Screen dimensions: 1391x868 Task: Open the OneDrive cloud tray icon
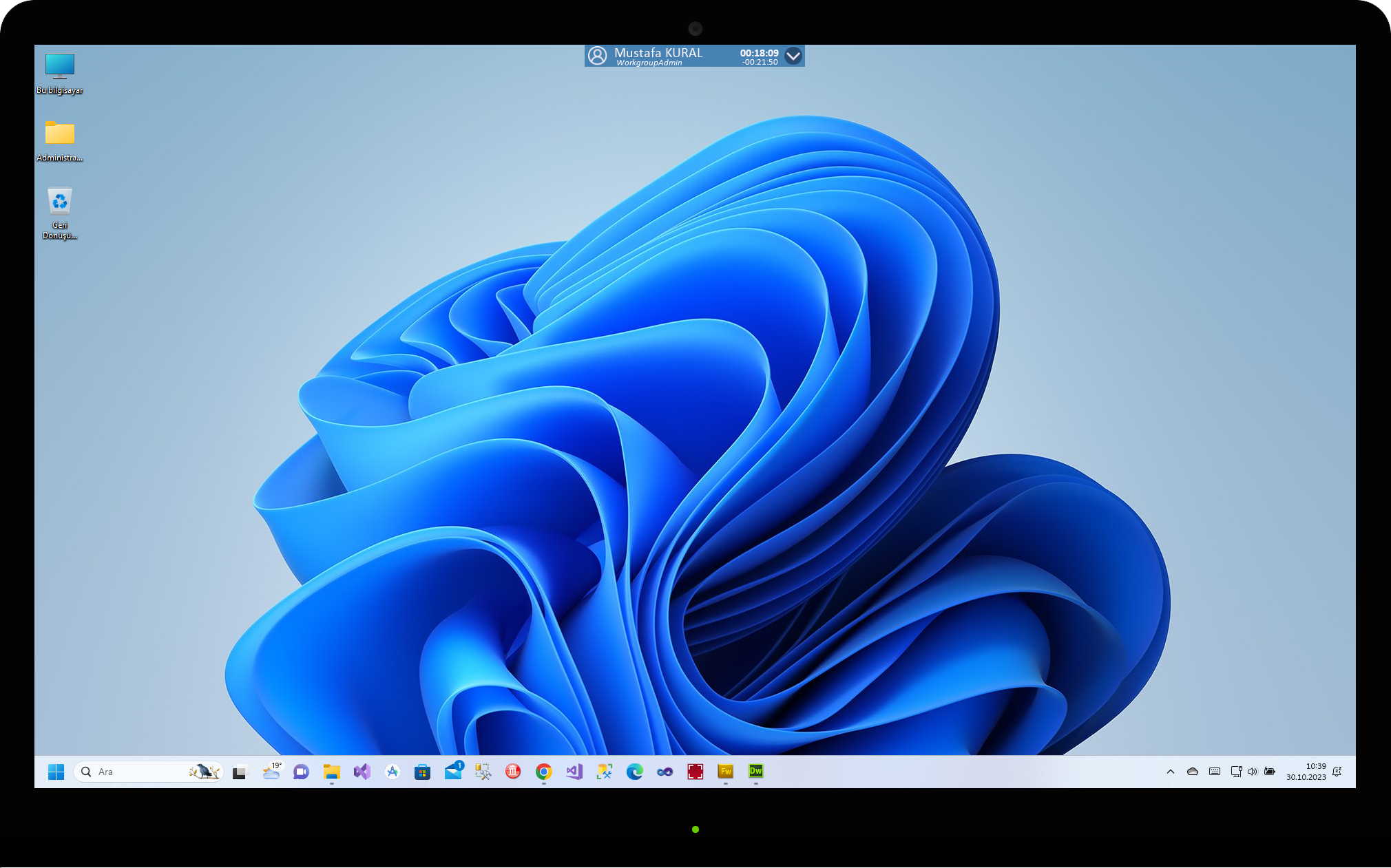[1193, 772]
